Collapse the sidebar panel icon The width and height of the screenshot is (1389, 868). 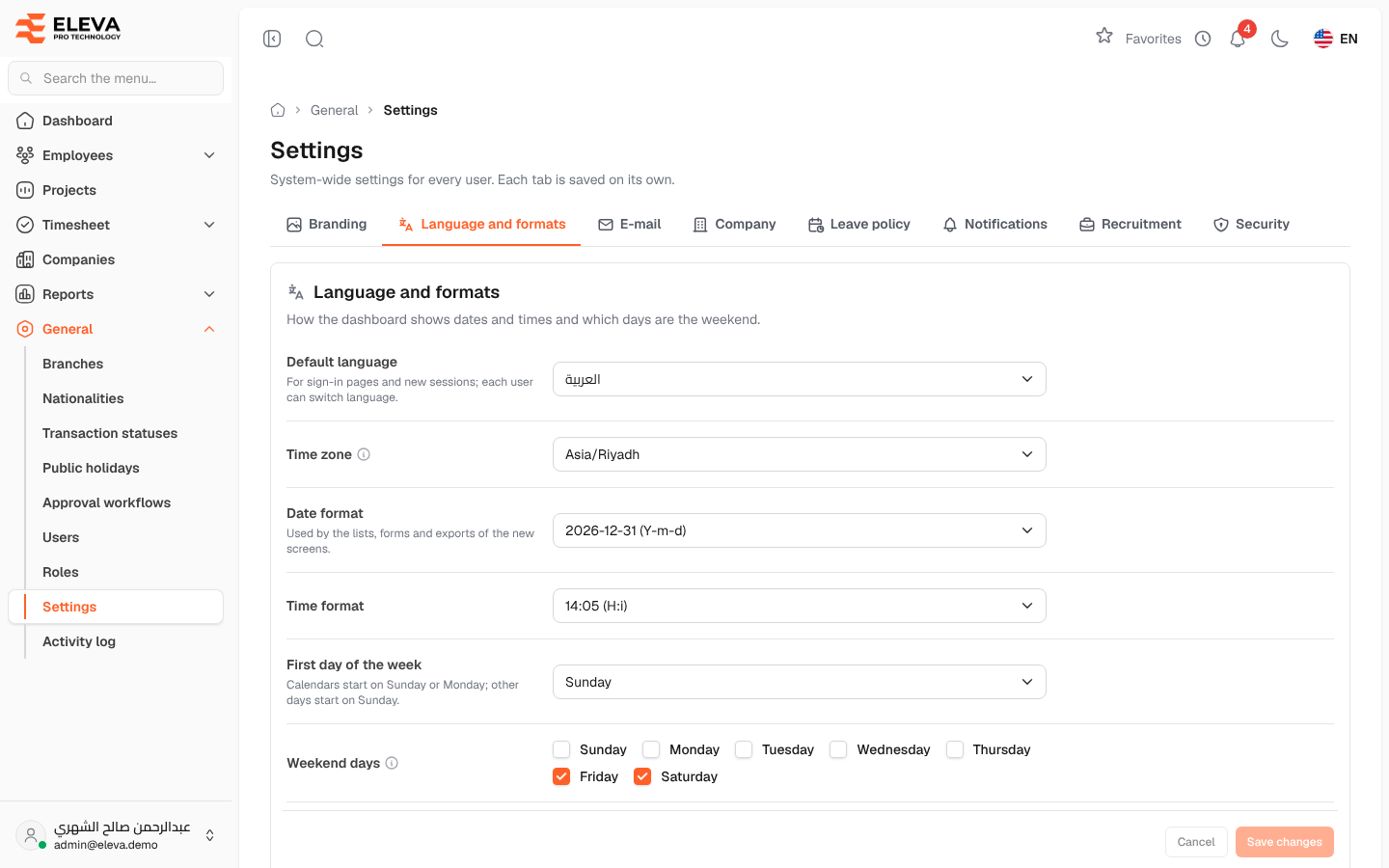pos(272,39)
